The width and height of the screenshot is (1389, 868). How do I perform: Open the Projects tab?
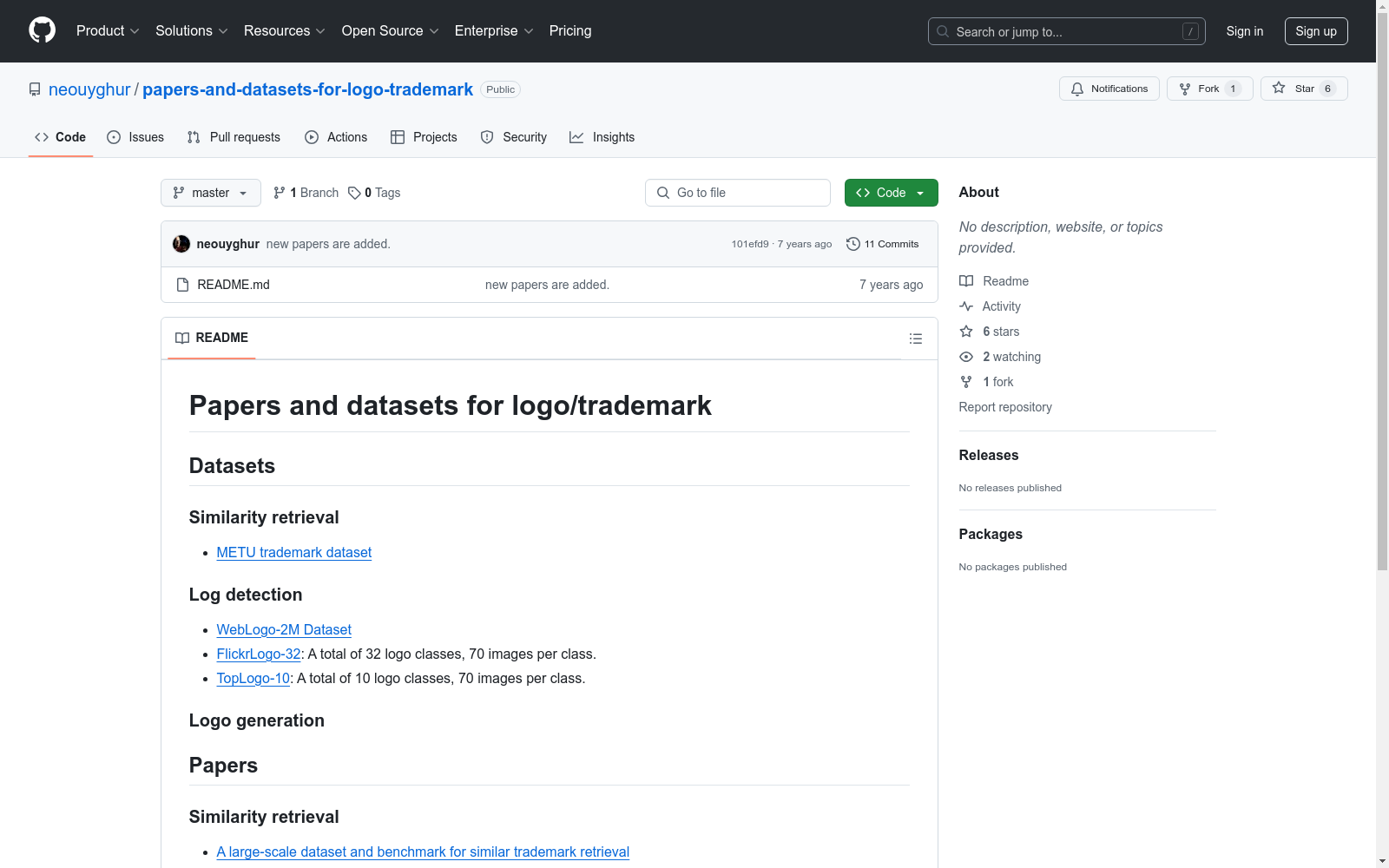[x=424, y=137]
